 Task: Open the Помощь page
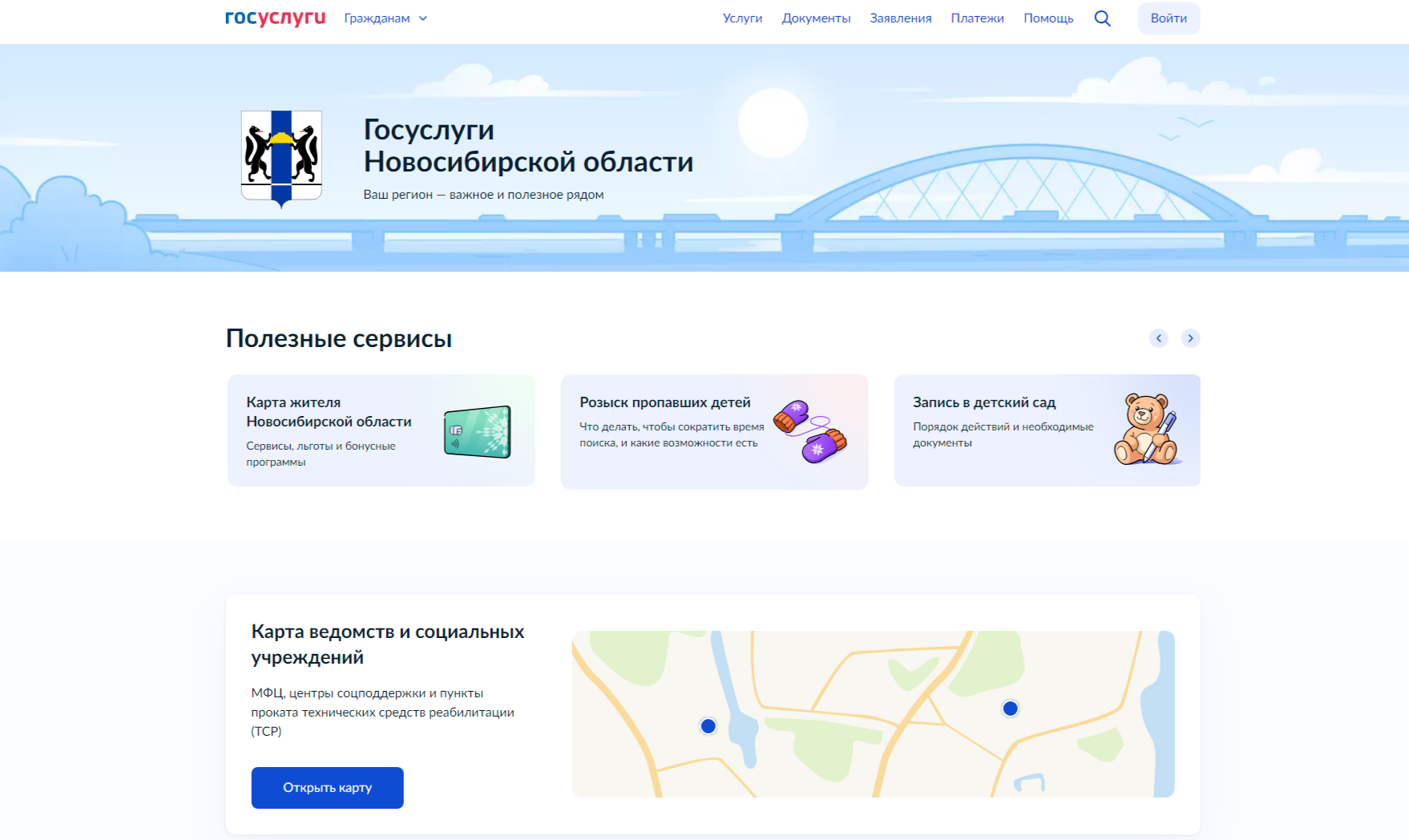(x=1048, y=18)
